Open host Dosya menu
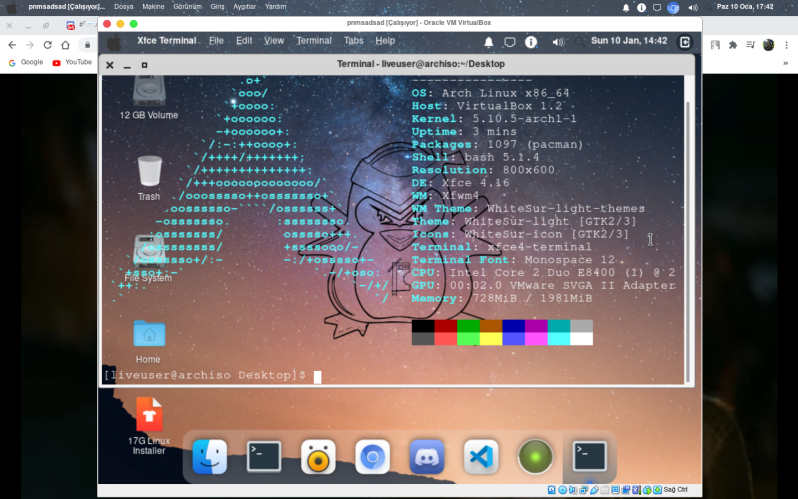 (x=124, y=7)
